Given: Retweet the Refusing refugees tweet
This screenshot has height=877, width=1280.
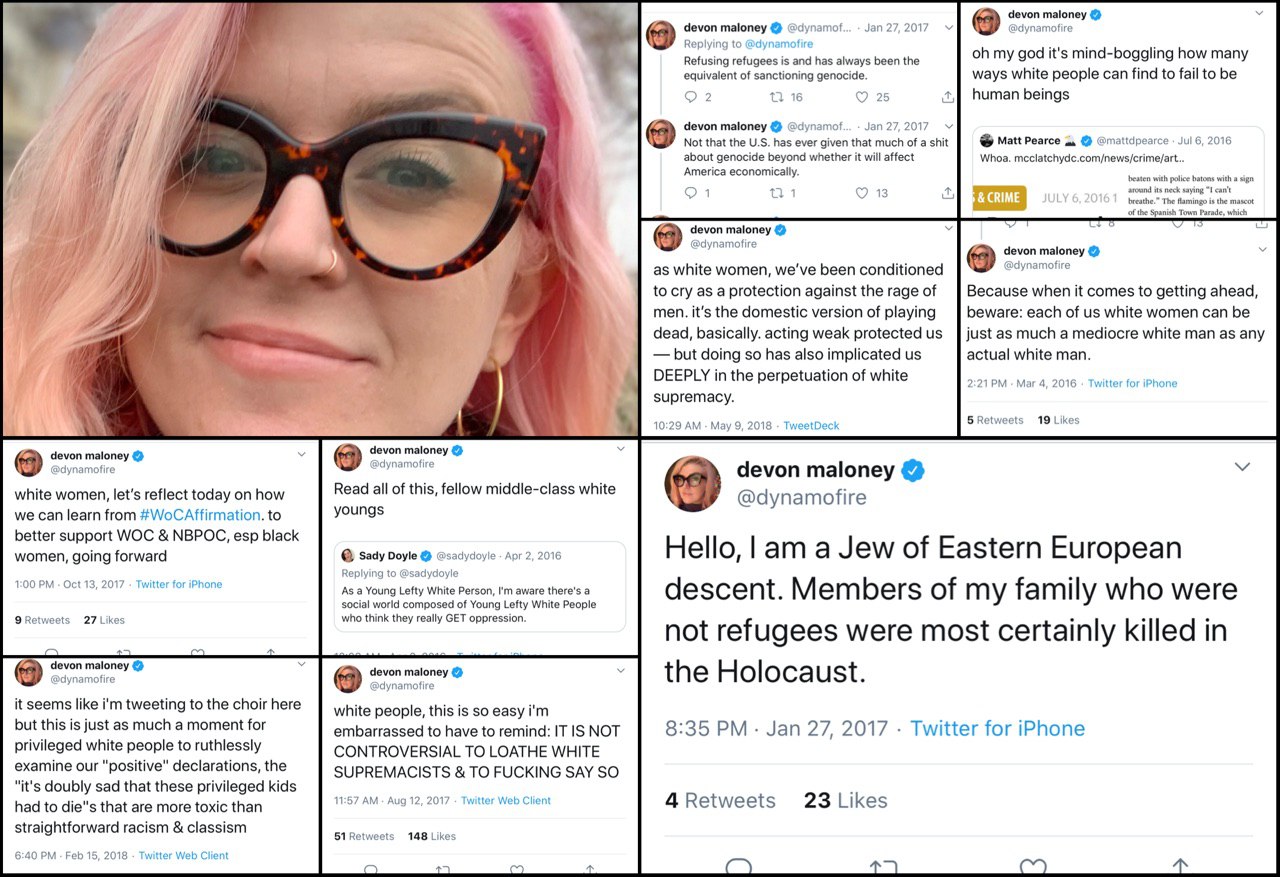Looking at the screenshot, I should click(x=775, y=97).
